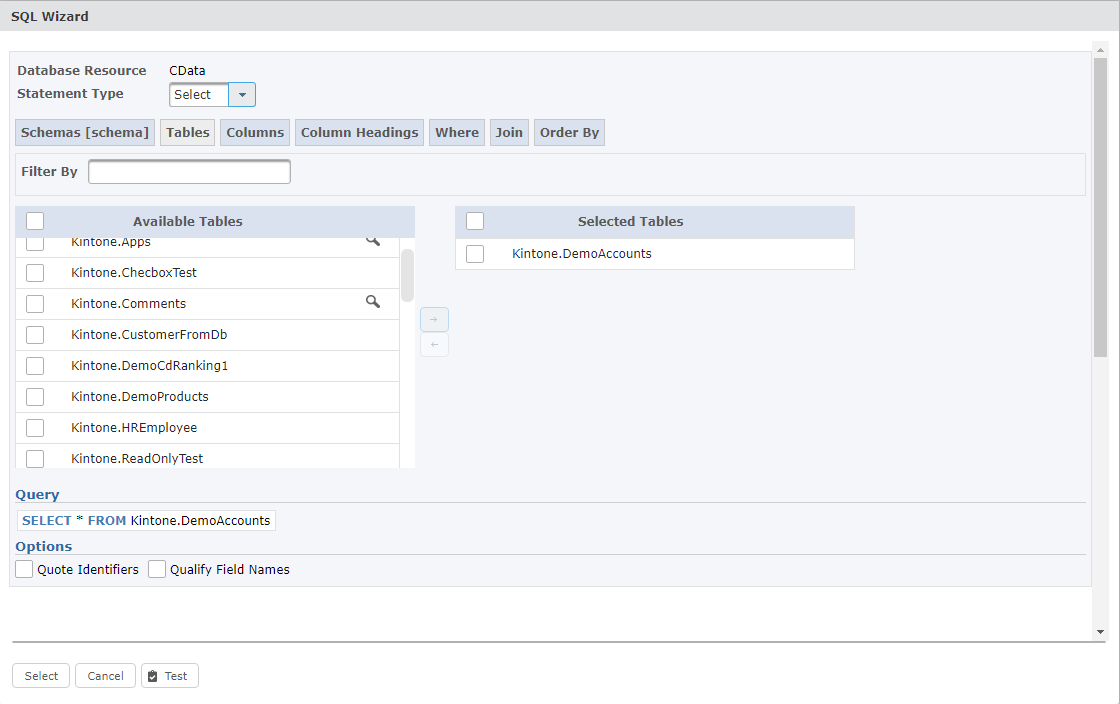This screenshot has width=1120, height=704.
Task: Switch to the Columns tab
Action: click(255, 133)
